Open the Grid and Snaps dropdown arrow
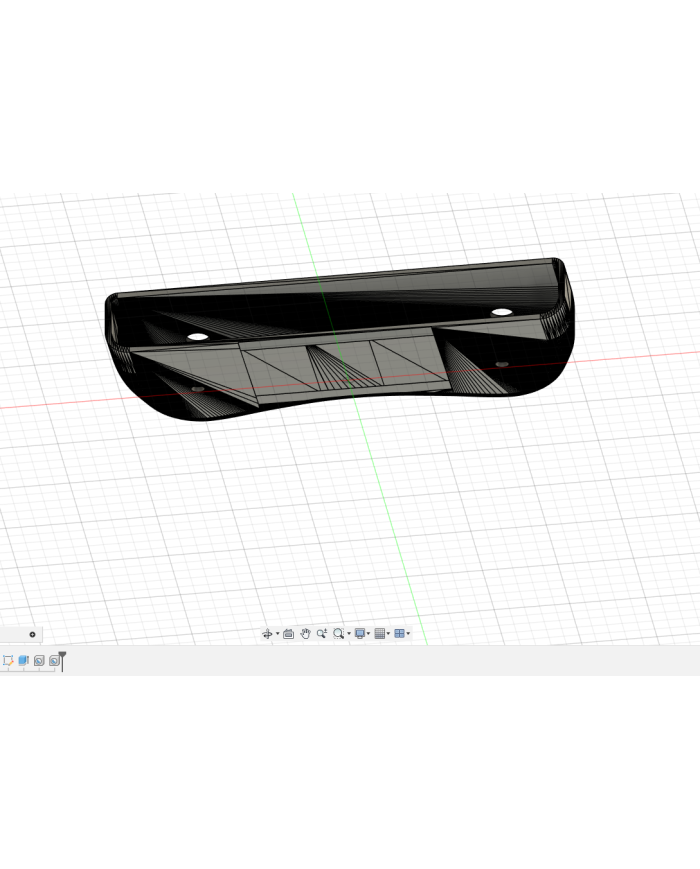 (389, 635)
